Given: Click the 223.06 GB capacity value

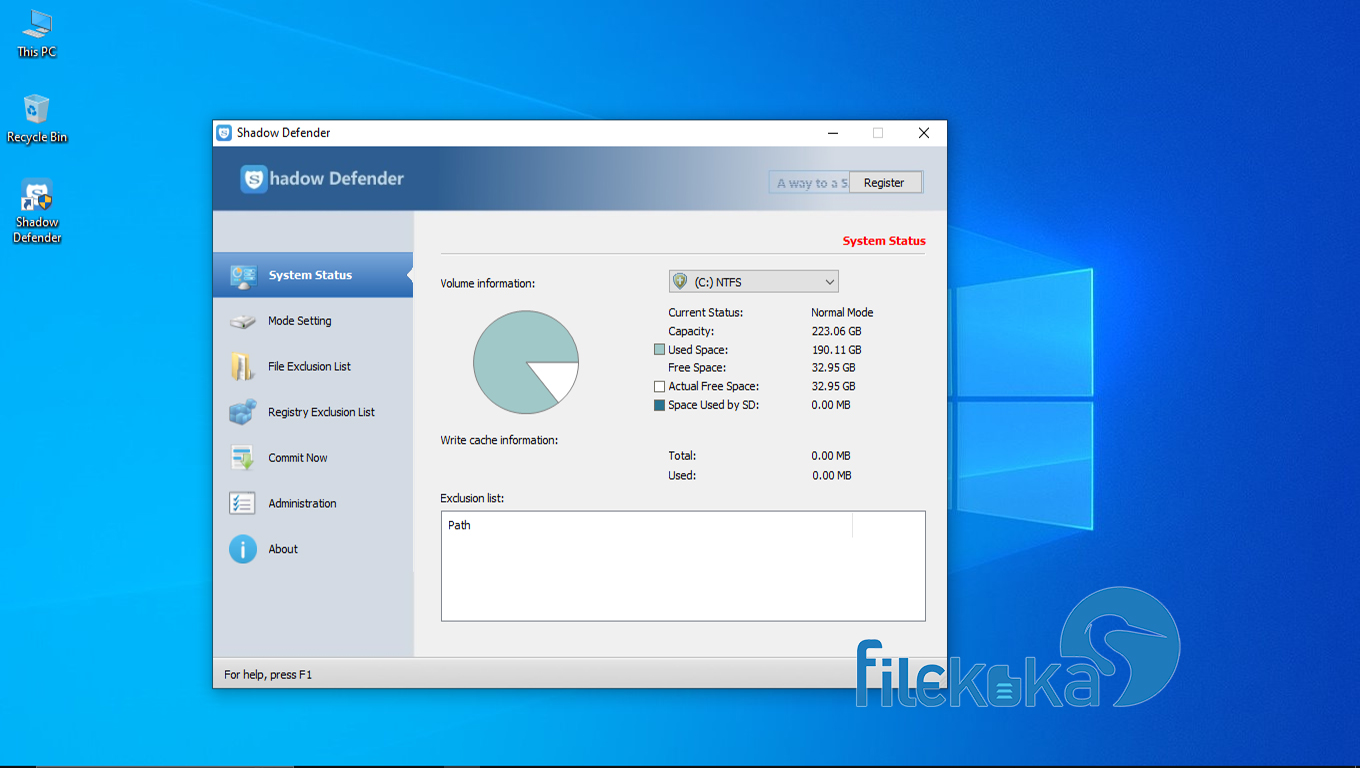Looking at the screenshot, I should pyautogui.click(x=837, y=331).
